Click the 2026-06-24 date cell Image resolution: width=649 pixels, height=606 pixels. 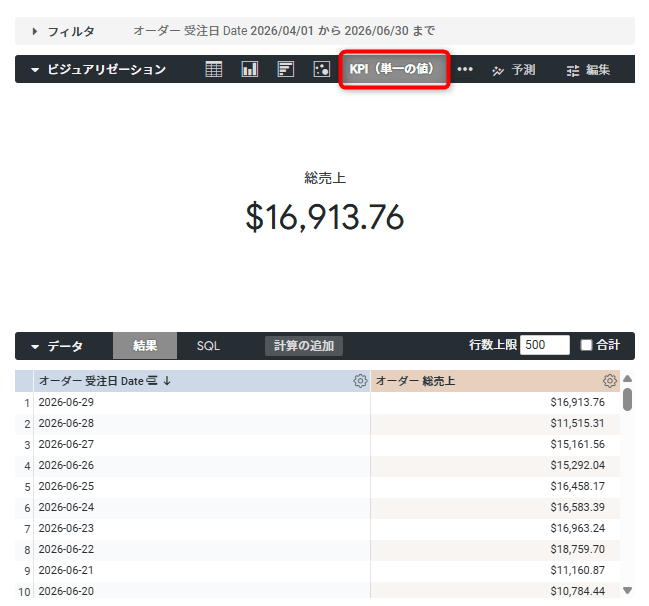pyautogui.click(x=202, y=507)
